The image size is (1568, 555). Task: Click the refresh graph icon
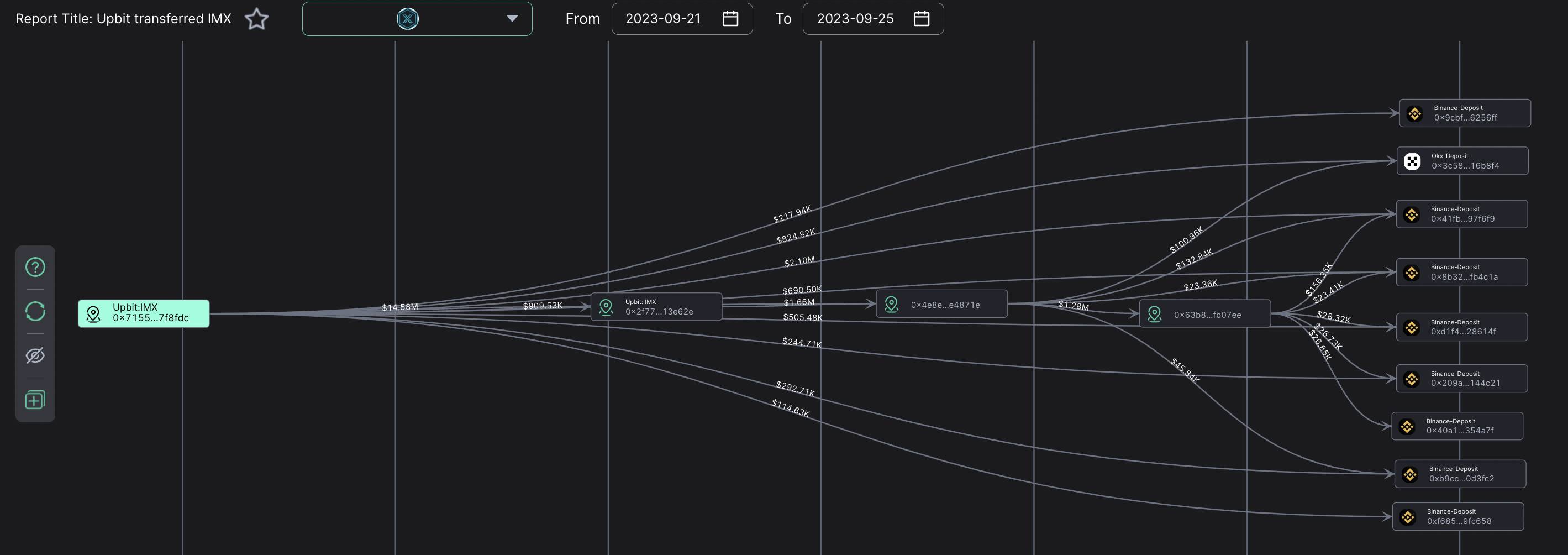click(35, 311)
